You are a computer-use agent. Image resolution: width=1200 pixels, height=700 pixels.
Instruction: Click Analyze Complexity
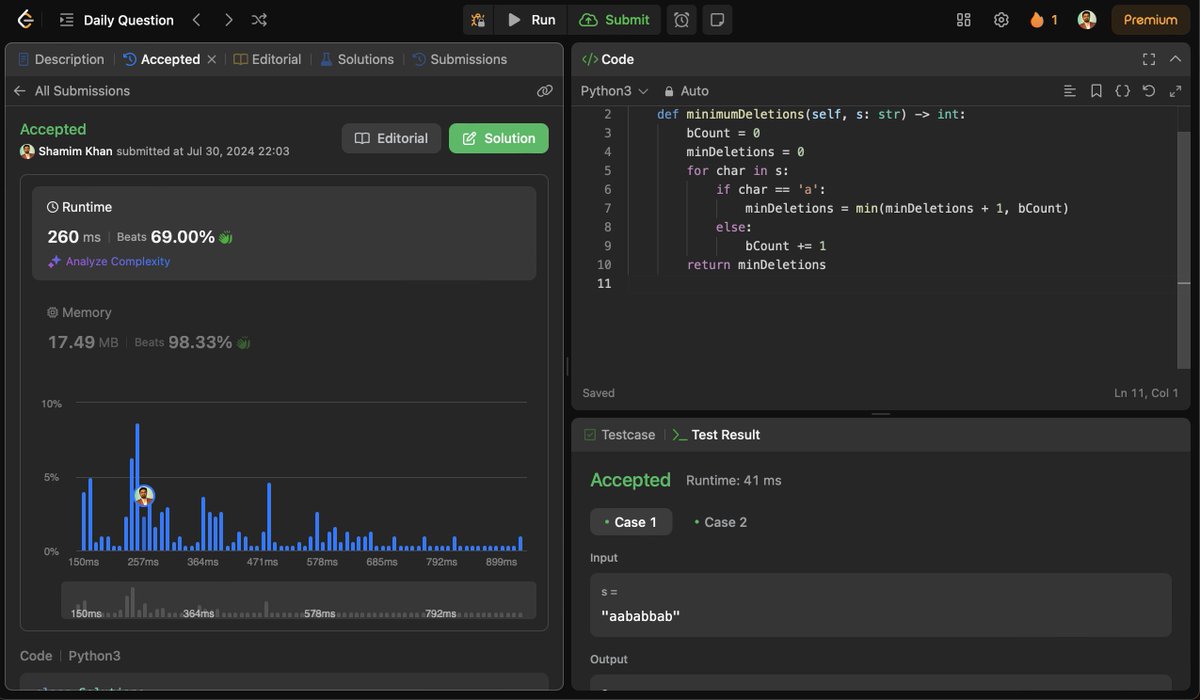pyautogui.click(x=109, y=261)
